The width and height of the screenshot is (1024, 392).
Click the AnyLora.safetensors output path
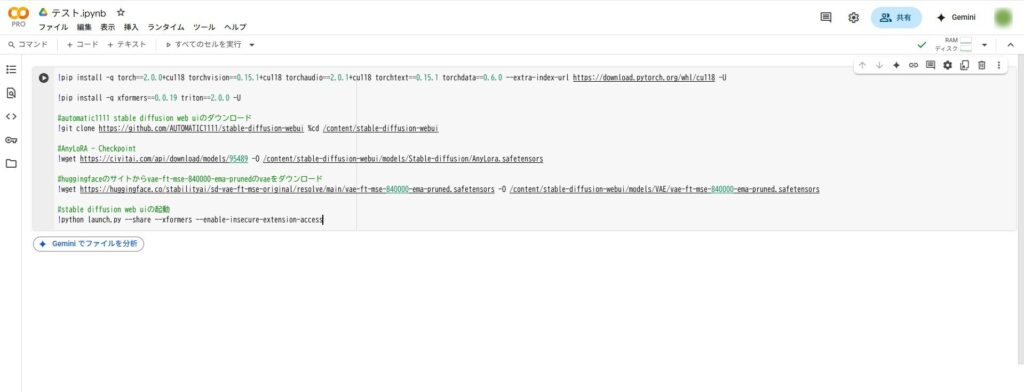click(x=403, y=159)
